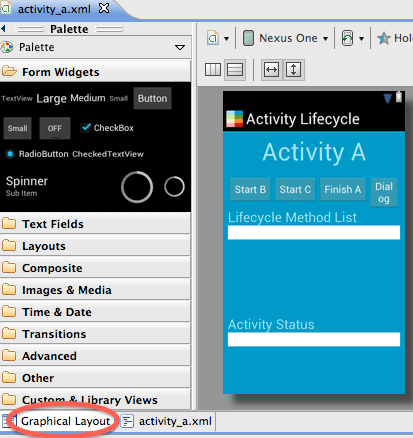Select the RadioButton widget in palette
The height and width of the screenshot is (438, 413).
(37, 154)
